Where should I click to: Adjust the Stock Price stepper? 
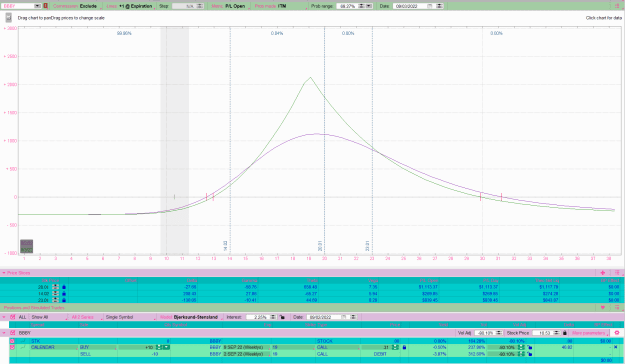[557, 333]
